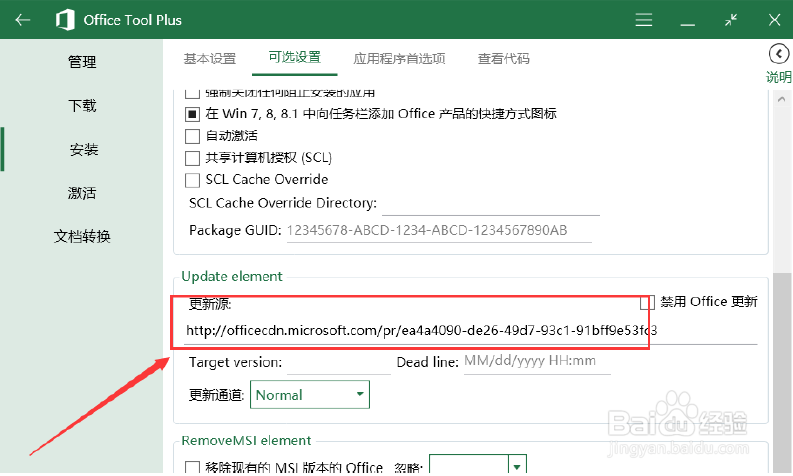Screen dimensions: 793x476
Task: Close the Office Tool Plus window
Action: click(774, 20)
